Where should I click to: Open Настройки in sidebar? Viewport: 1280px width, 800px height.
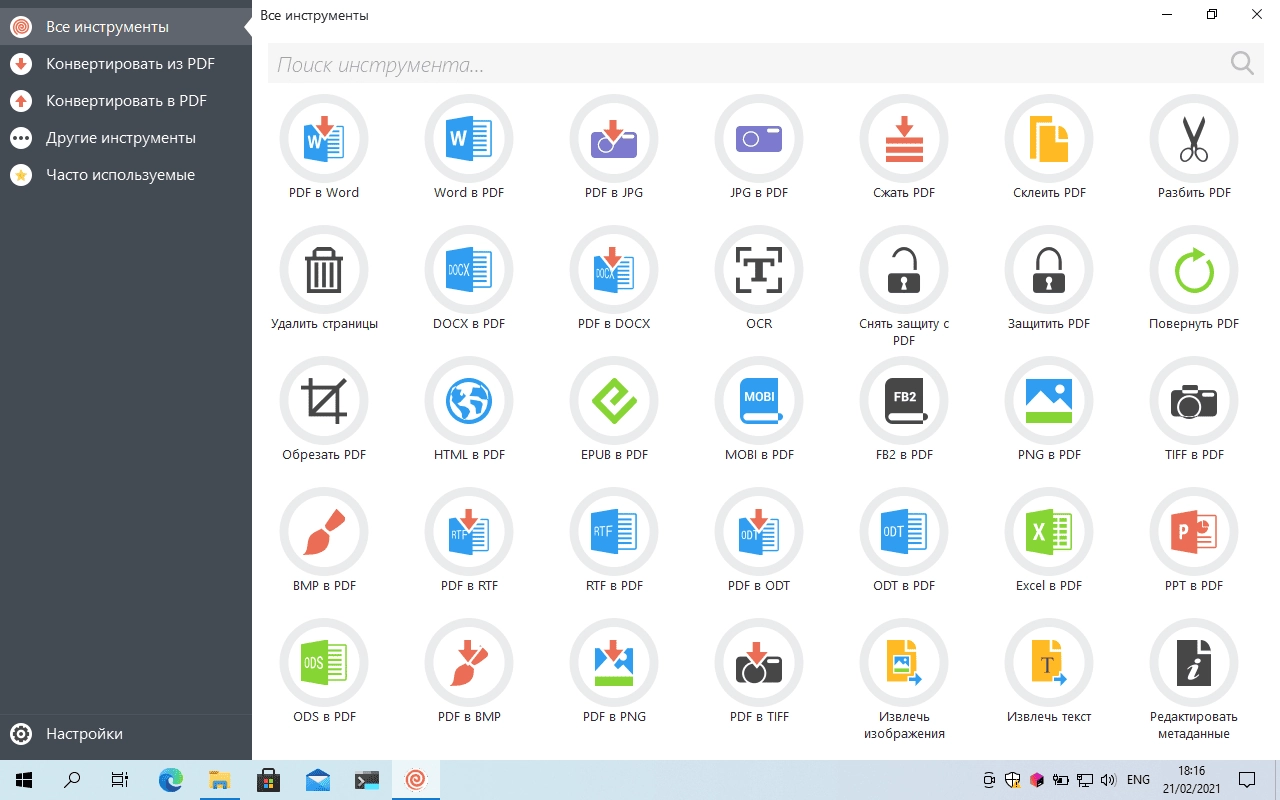[126, 734]
